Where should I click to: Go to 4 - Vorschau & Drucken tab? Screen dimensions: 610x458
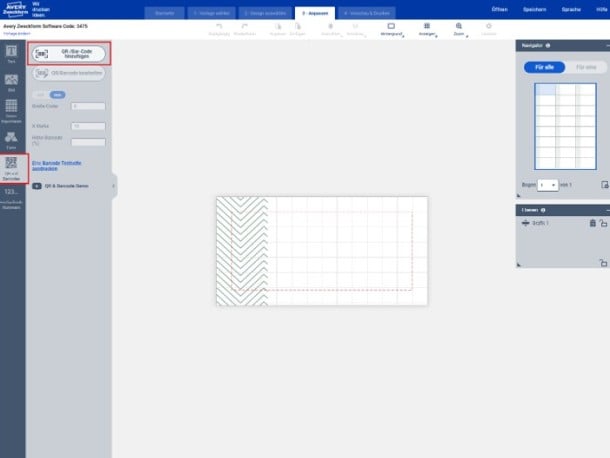[x=367, y=13]
